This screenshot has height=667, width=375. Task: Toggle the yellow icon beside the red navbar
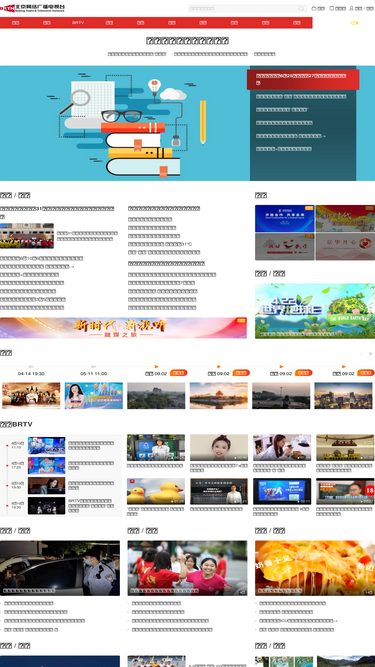click(354, 23)
